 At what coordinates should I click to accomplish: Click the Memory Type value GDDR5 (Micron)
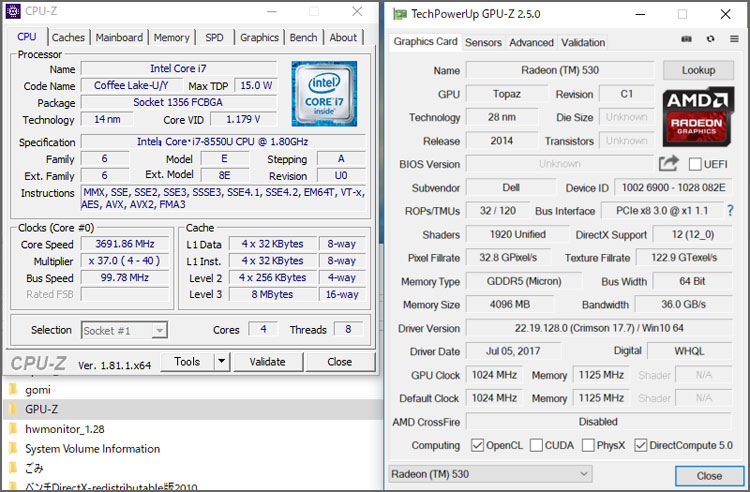(524, 281)
